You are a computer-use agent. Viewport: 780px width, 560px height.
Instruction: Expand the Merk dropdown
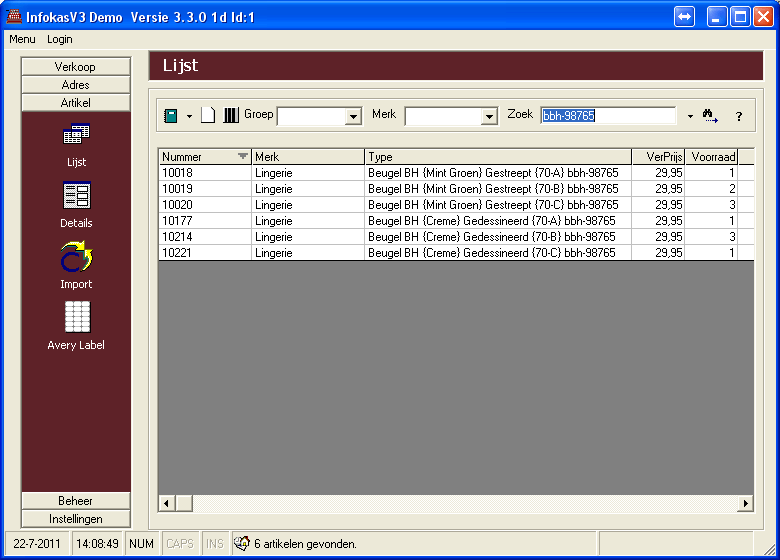tap(489, 117)
